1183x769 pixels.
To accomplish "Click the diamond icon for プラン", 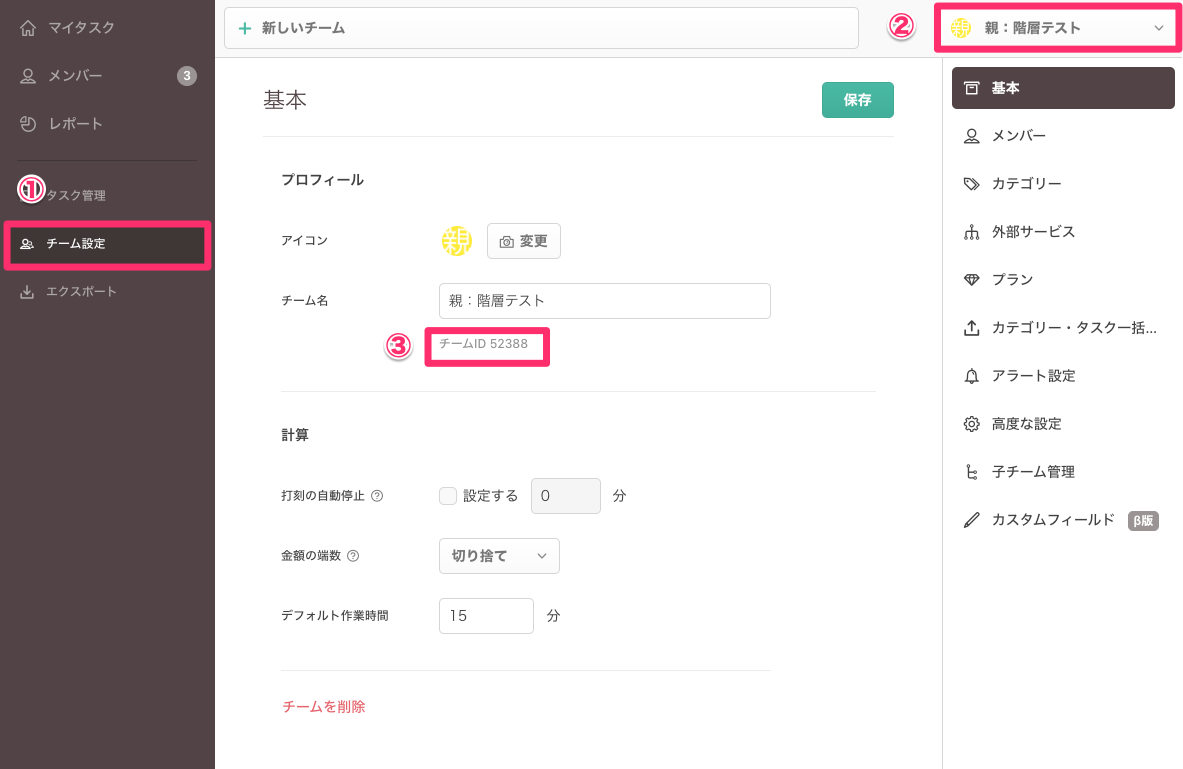I will (971, 280).
